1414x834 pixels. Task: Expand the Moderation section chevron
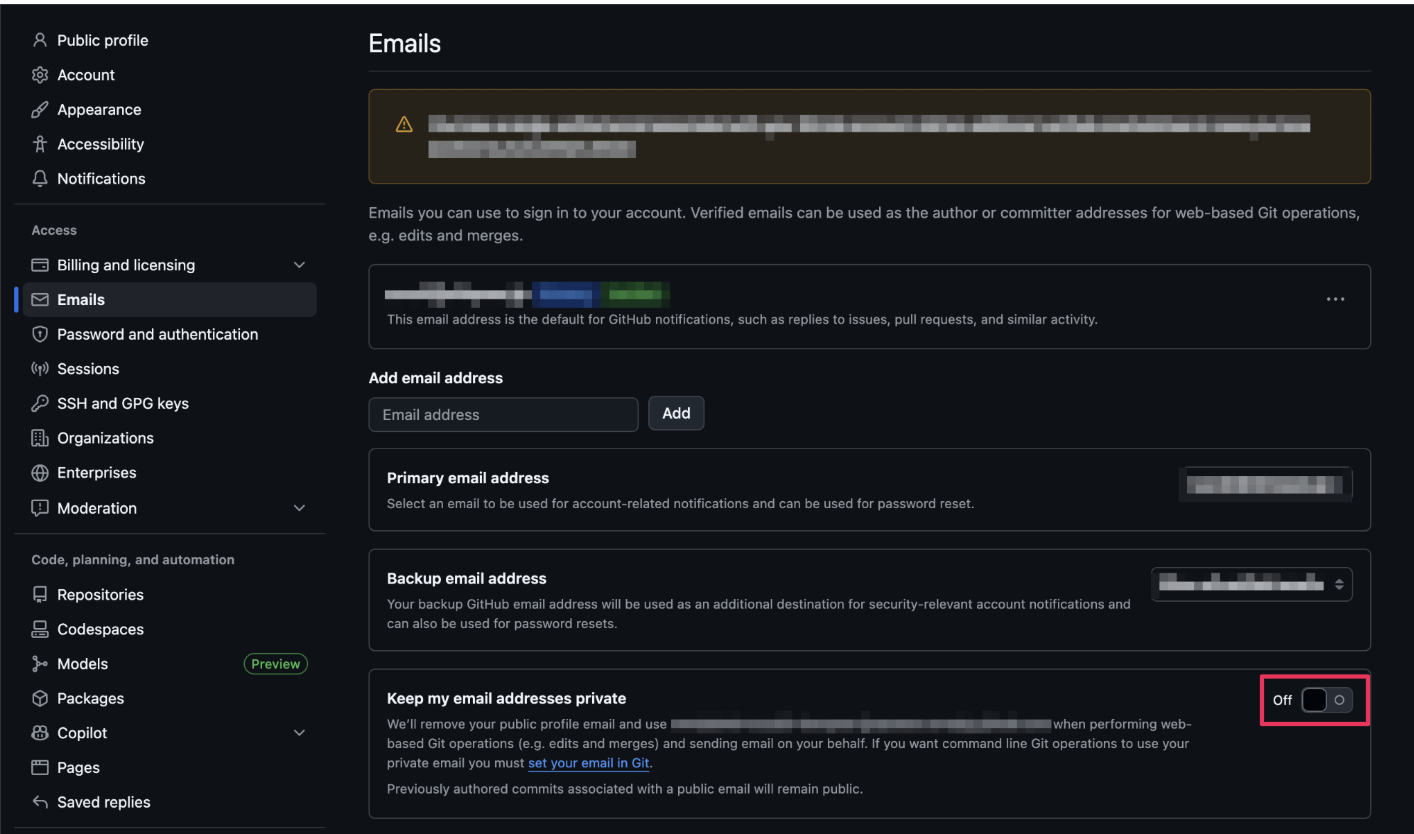point(298,508)
